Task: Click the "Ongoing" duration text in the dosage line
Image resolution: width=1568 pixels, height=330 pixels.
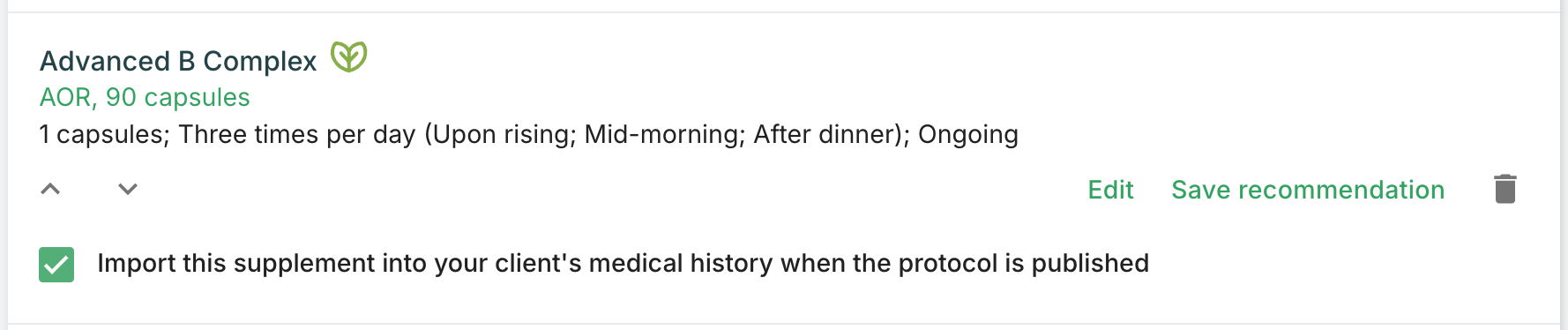Action: tap(968, 134)
